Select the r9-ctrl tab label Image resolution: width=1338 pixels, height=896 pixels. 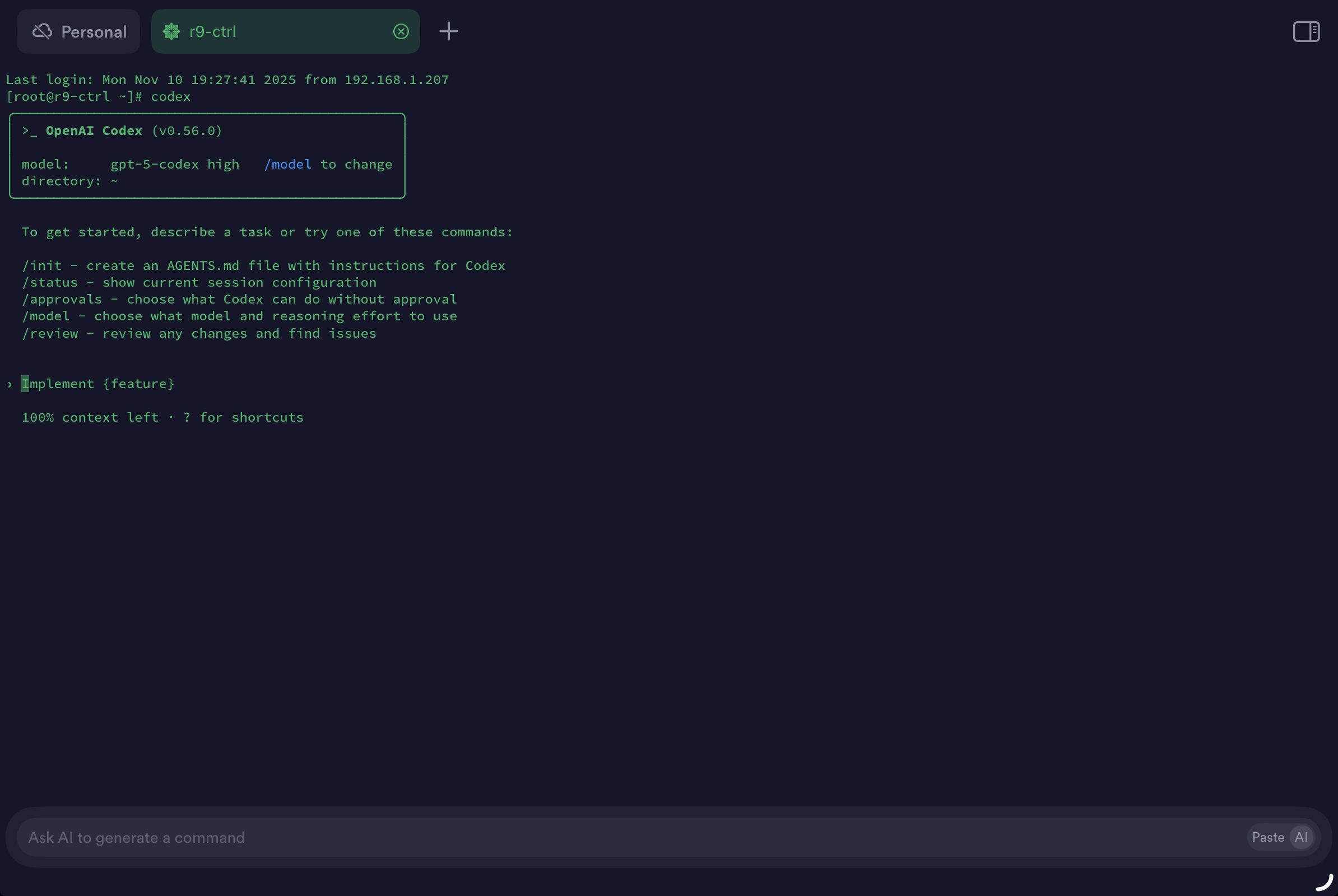[213, 31]
